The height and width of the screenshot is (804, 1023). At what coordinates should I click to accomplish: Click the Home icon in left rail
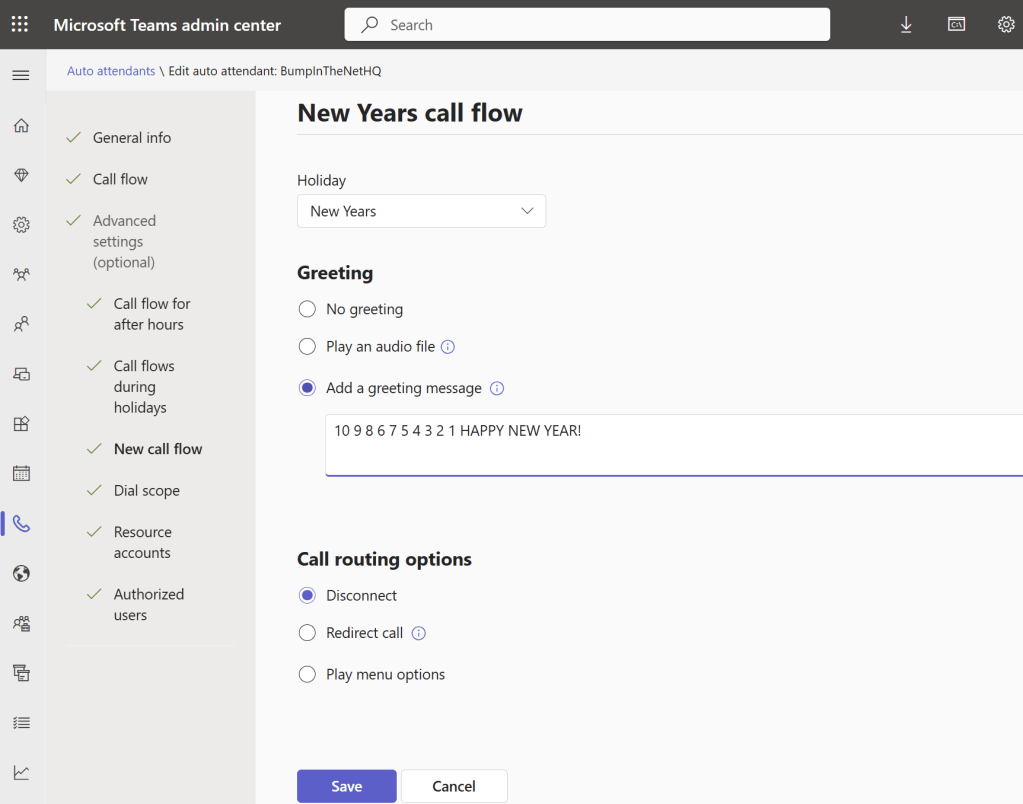click(x=21, y=125)
